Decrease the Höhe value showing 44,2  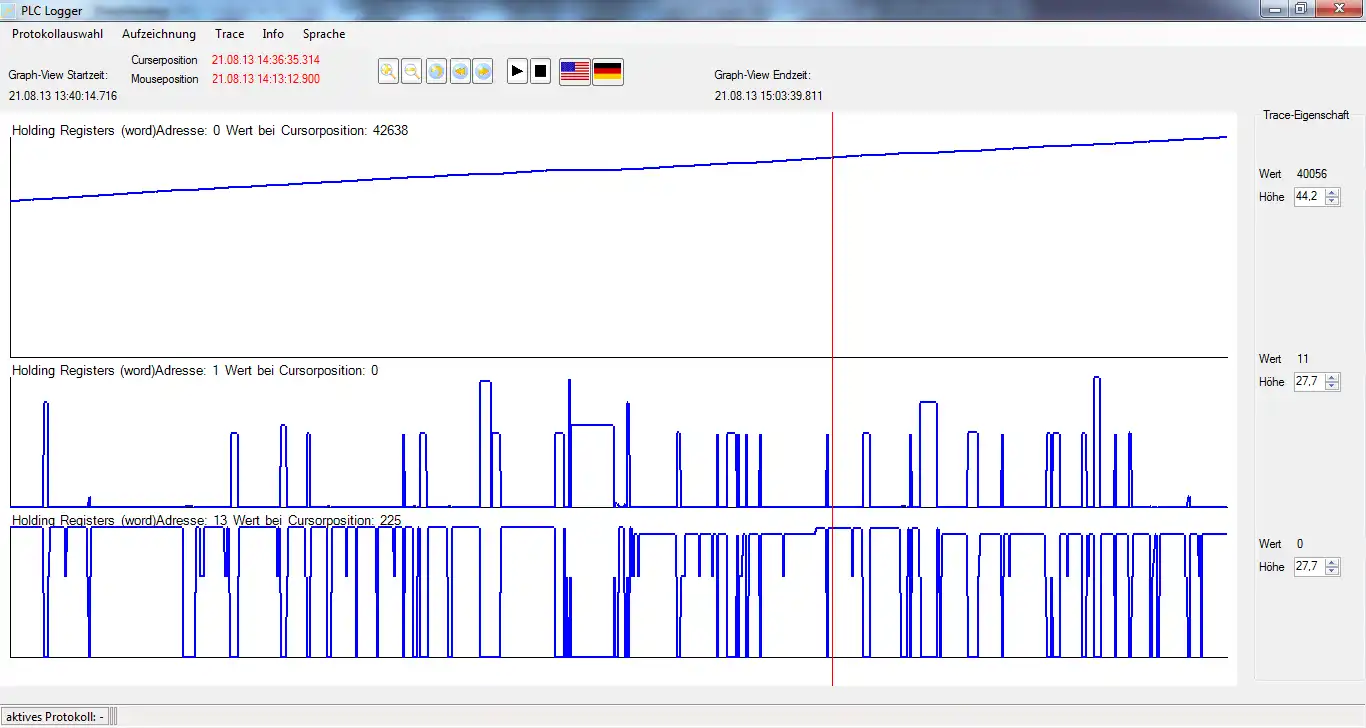1332,201
